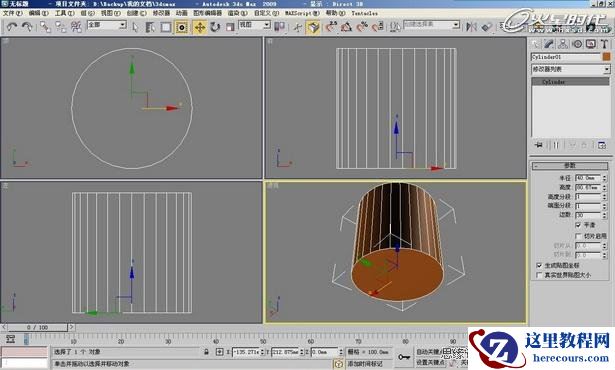Click the Use Pivot Point Center icon
This screenshot has height=370, width=615.
279,27
